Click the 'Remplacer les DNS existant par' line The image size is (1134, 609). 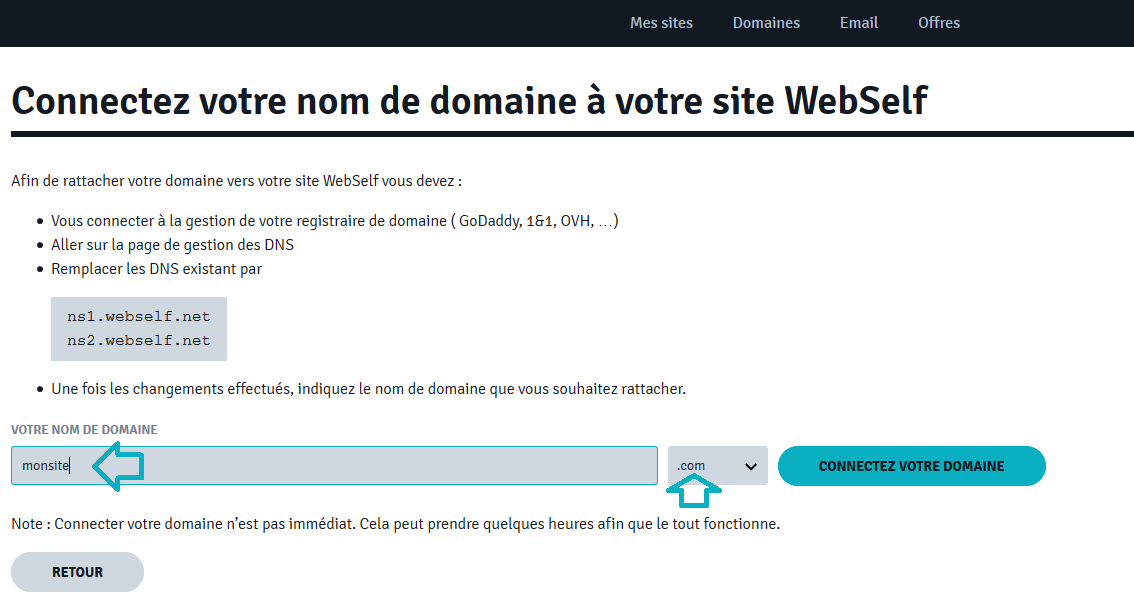pos(156,269)
